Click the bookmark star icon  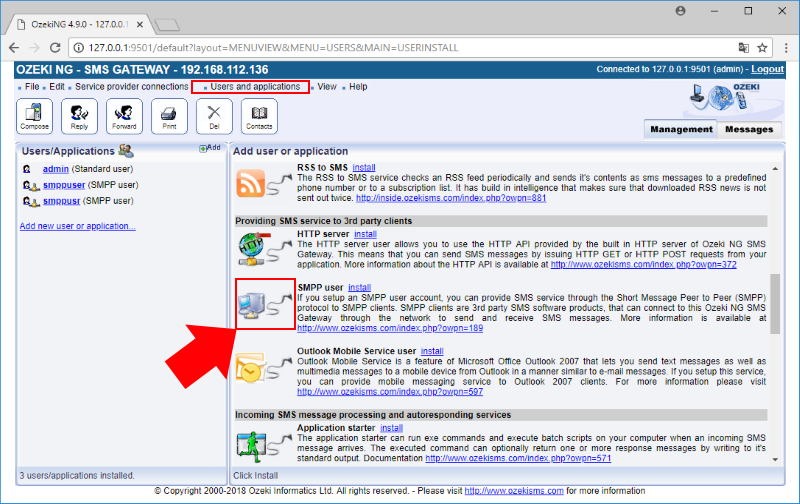[762, 47]
